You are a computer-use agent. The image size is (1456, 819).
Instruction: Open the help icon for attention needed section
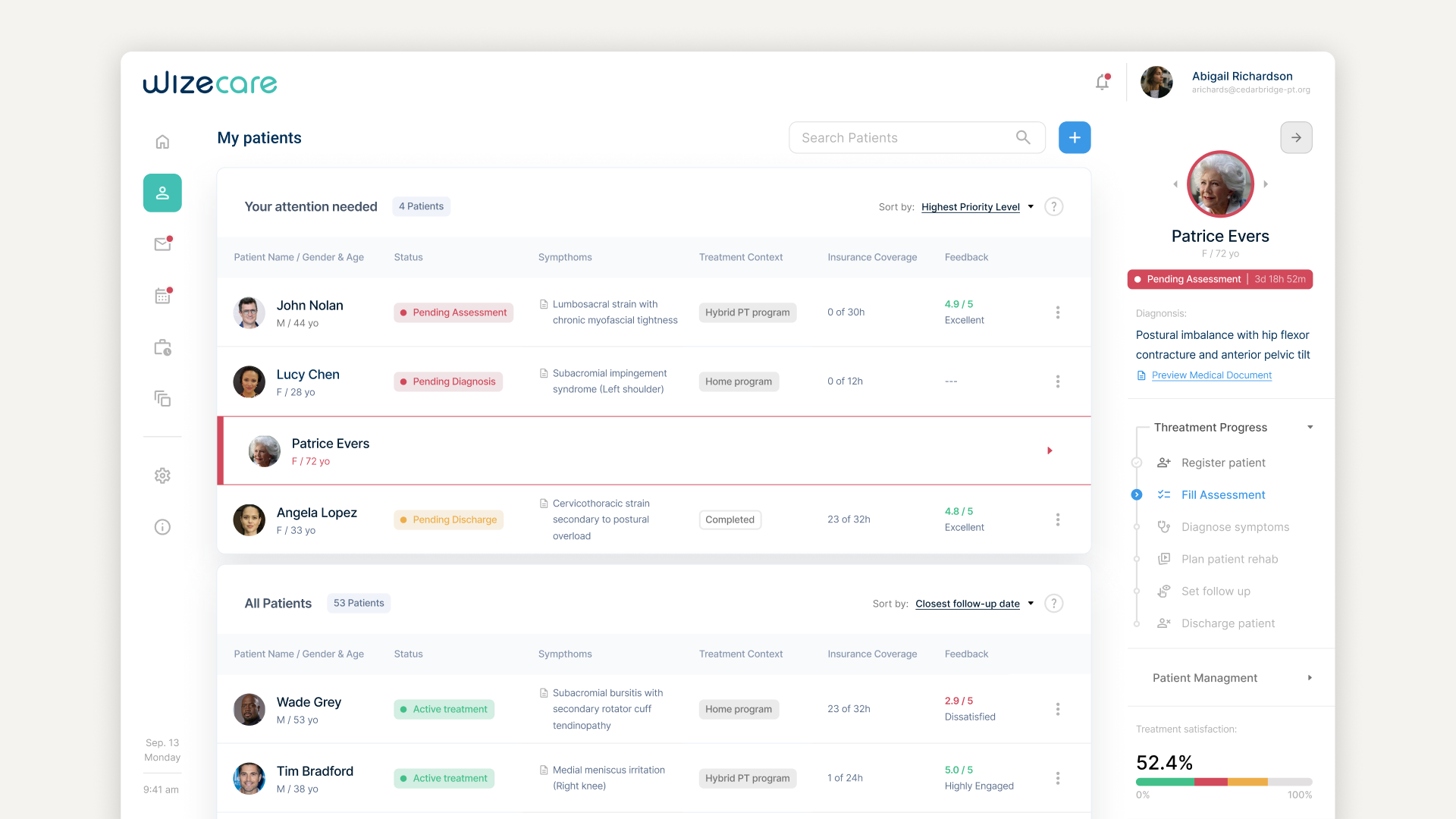[x=1053, y=206]
